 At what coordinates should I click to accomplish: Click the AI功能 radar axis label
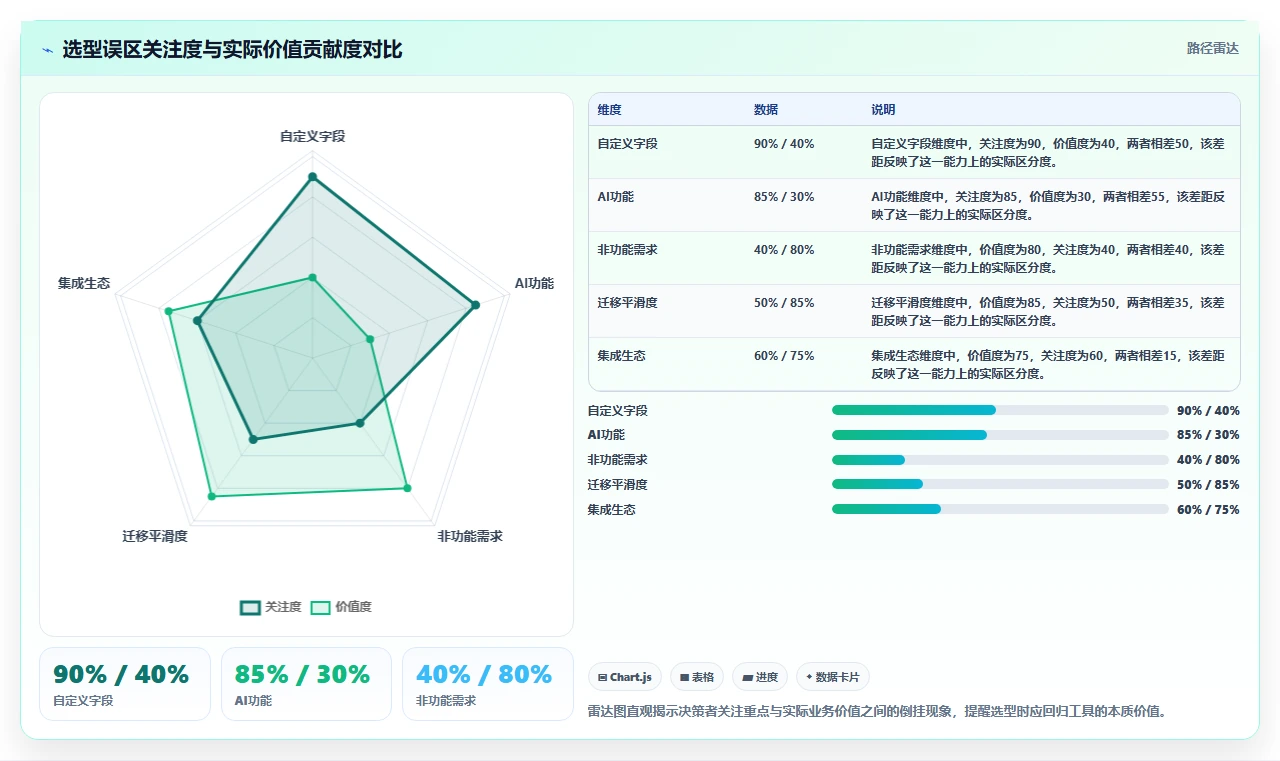point(534,284)
